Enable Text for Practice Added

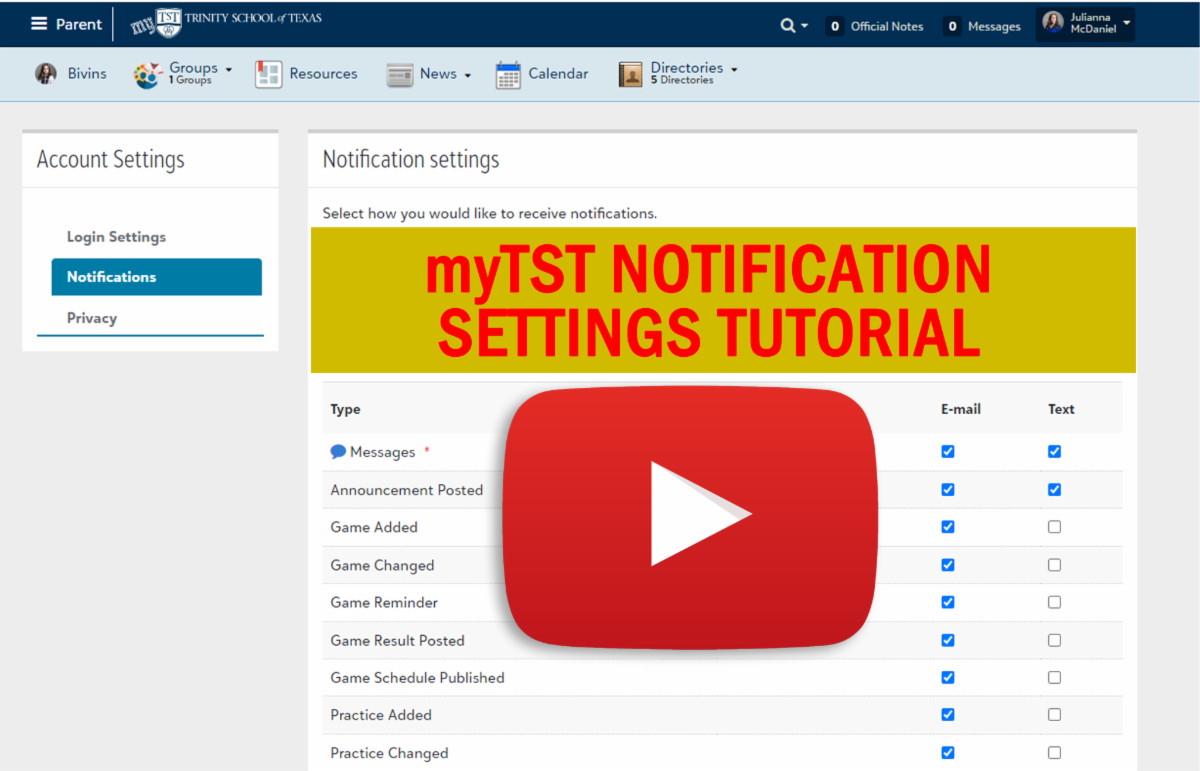[x=1054, y=715]
